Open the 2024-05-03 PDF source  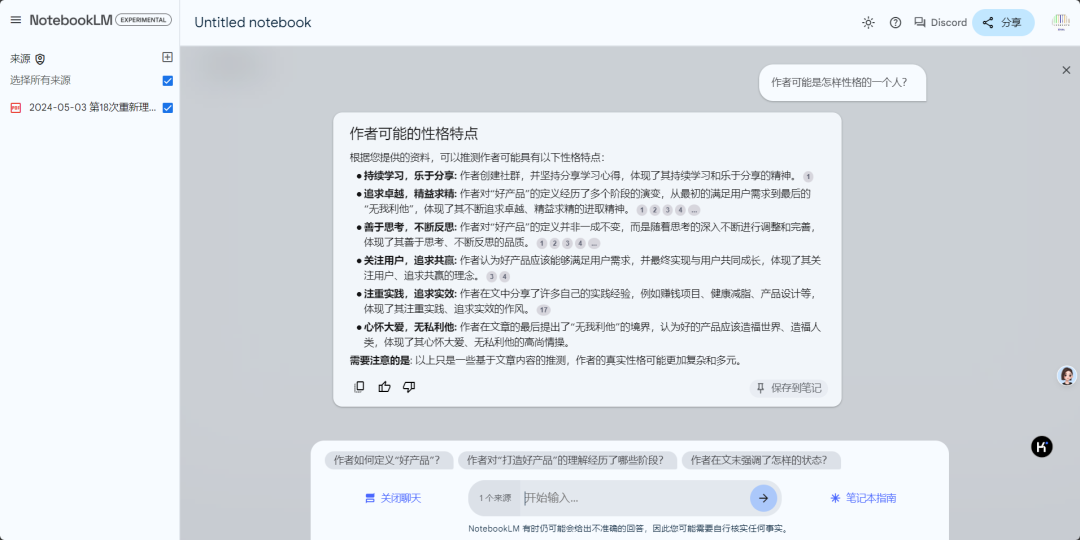tap(90, 108)
